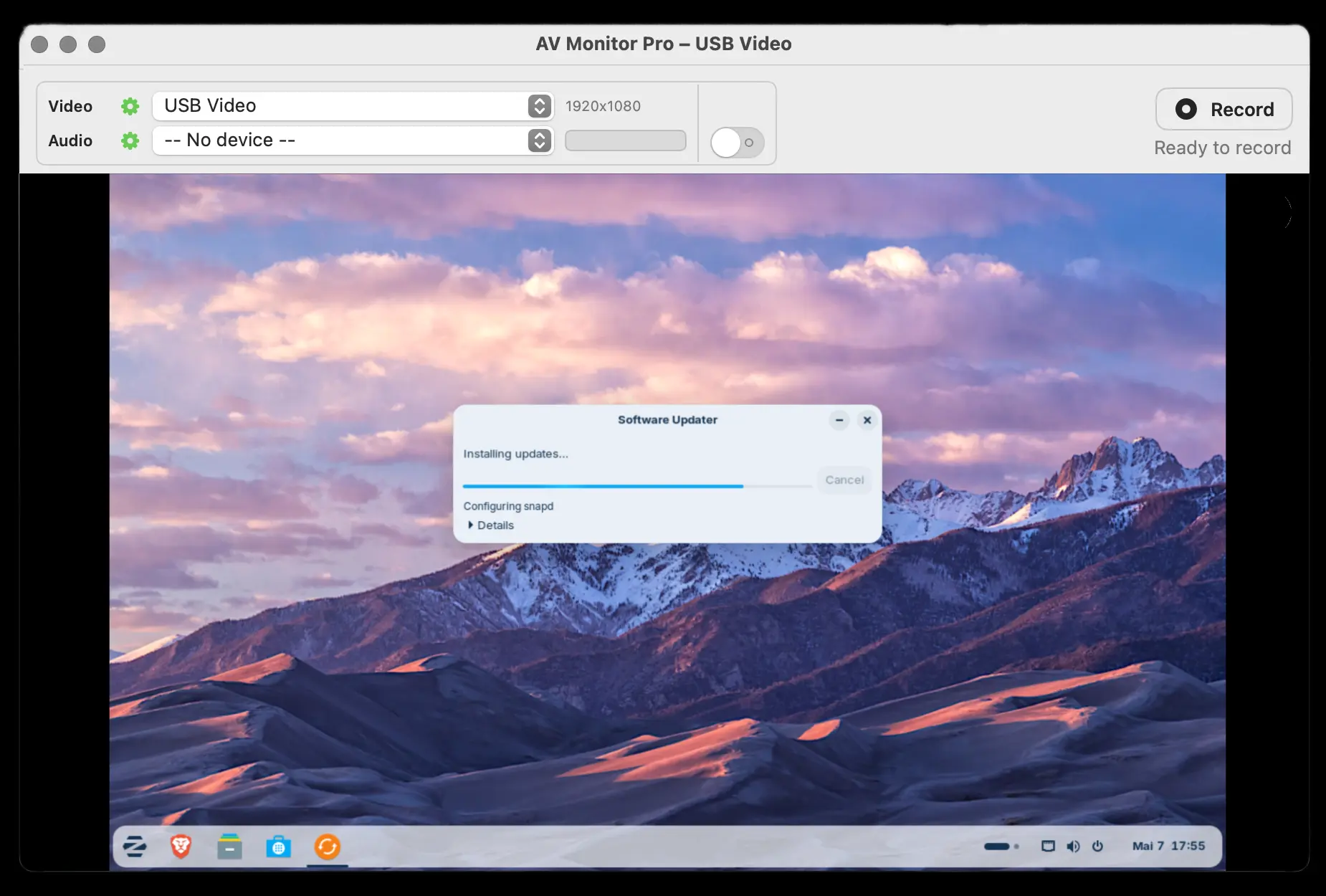The height and width of the screenshot is (896, 1326).
Task: Open the Files manager from the taskbar
Action: click(x=229, y=847)
